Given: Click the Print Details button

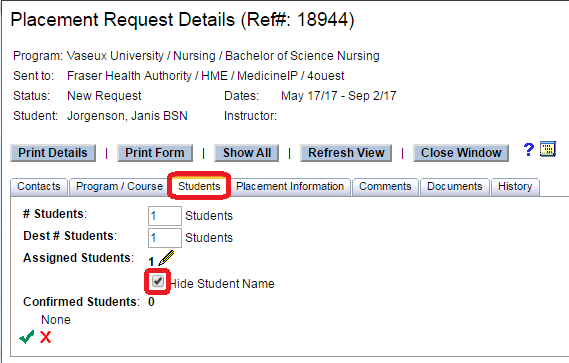Looking at the screenshot, I should [53, 153].
